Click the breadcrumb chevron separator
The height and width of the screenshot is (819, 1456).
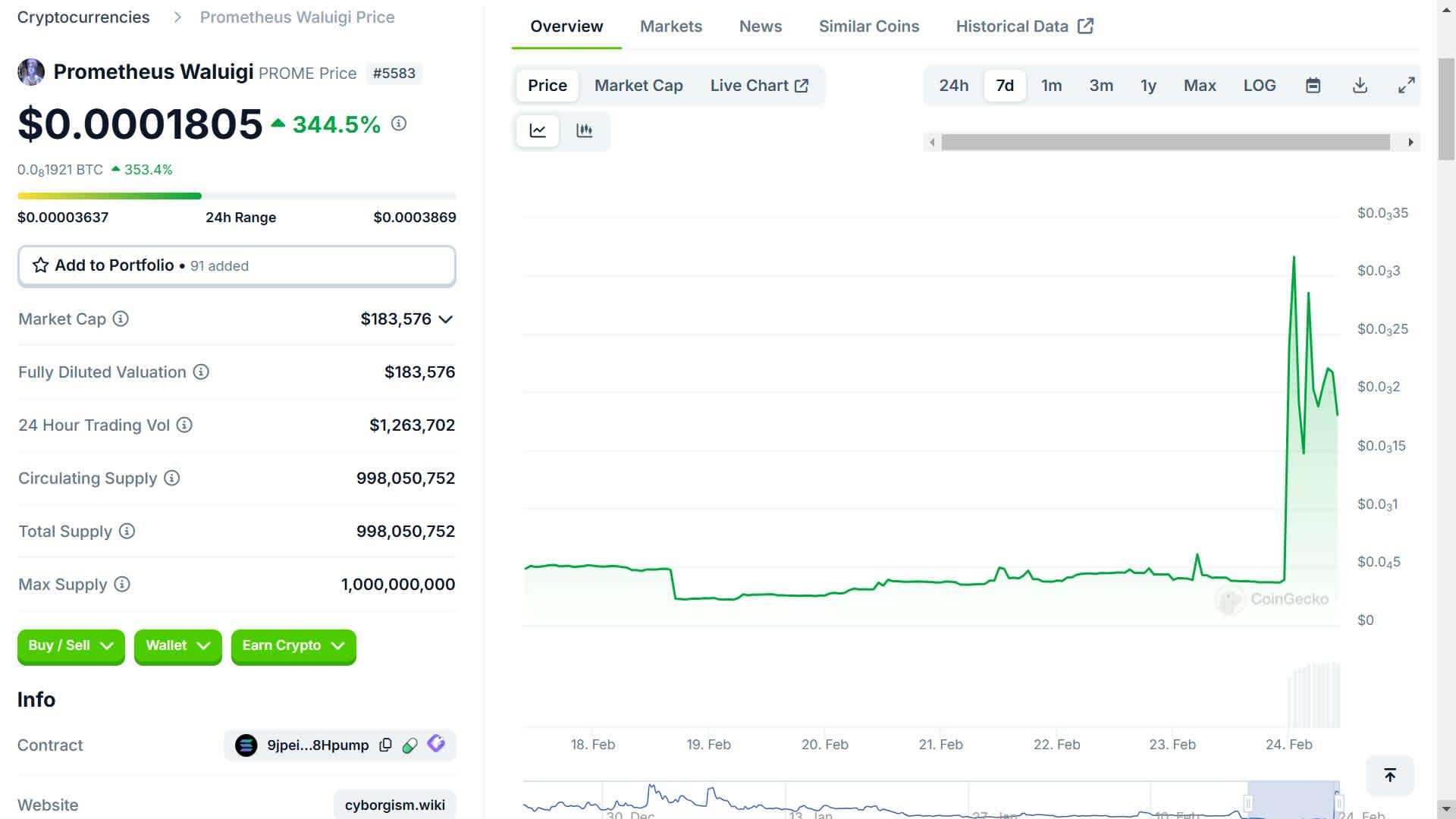click(x=177, y=17)
